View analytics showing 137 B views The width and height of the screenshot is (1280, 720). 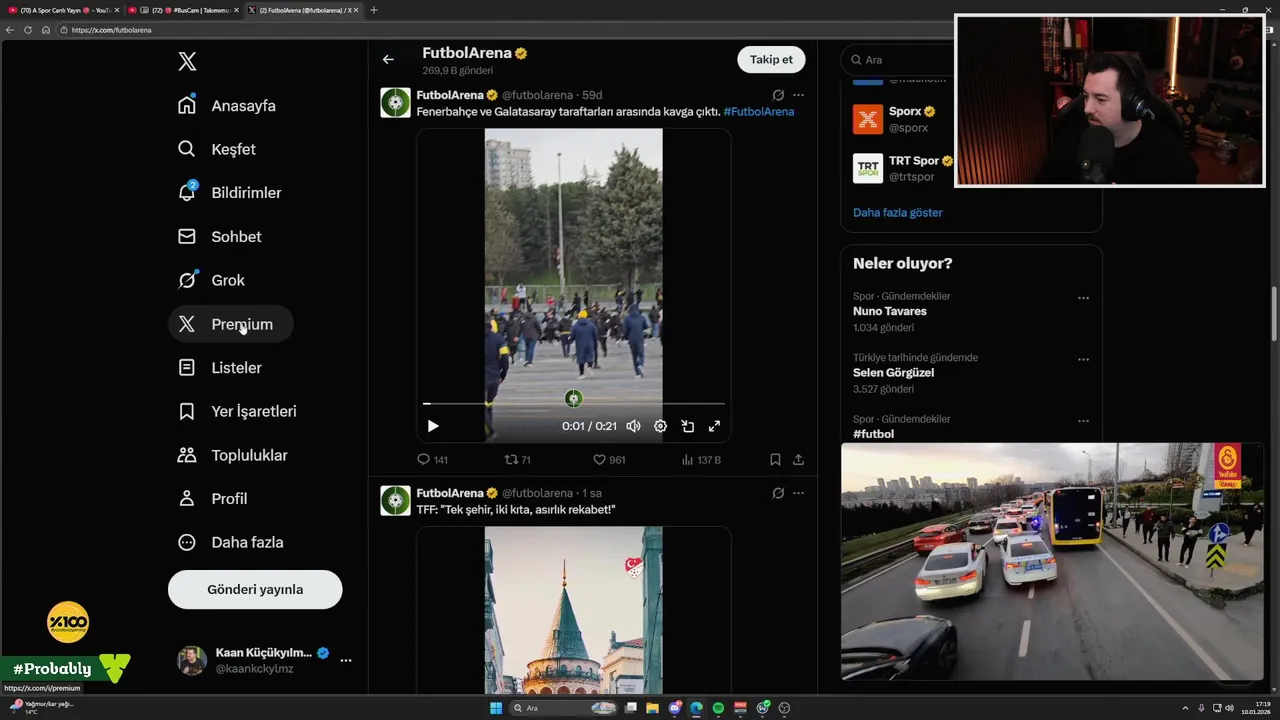click(x=701, y=460)
